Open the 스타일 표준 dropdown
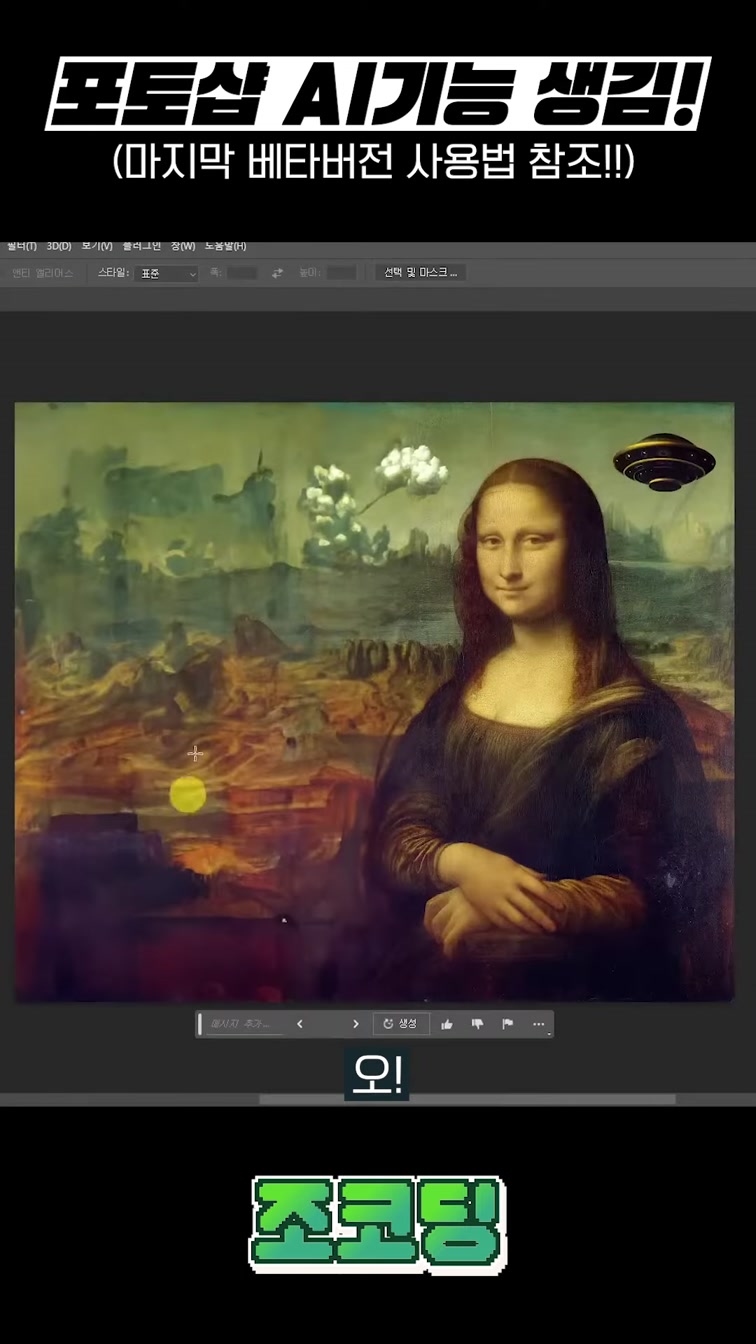 (x=167, y=273)
